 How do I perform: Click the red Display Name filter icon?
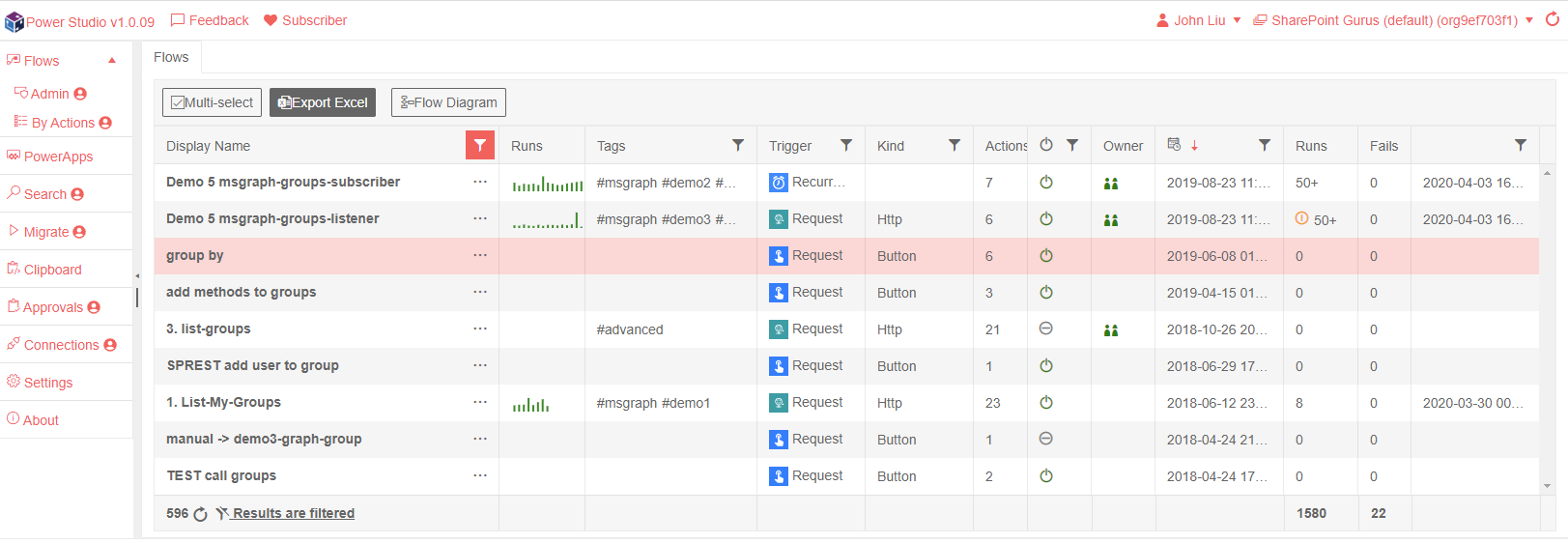480,145
